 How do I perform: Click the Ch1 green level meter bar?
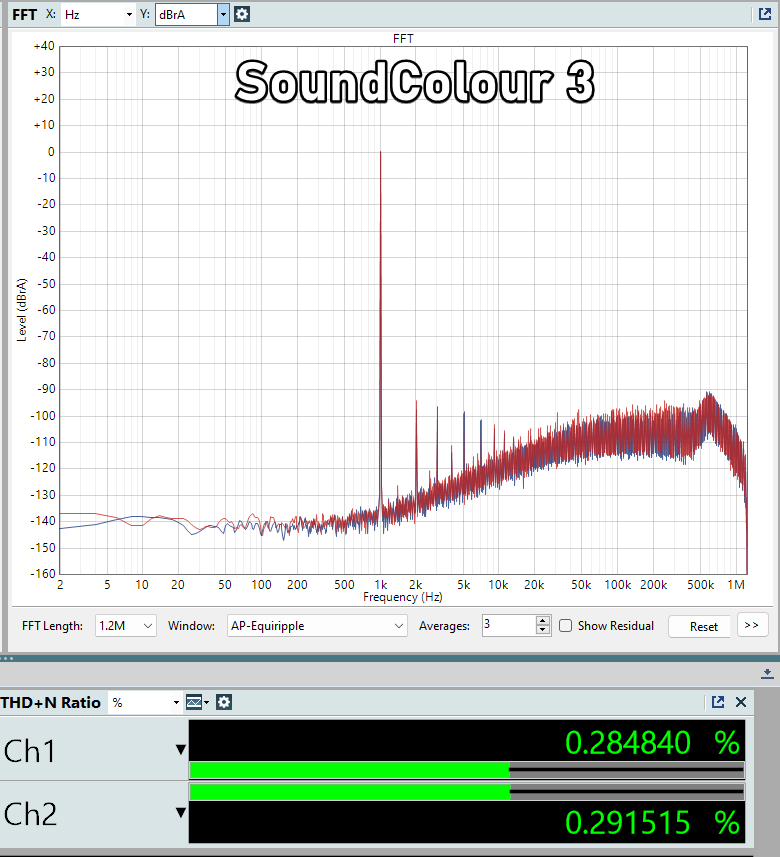click(x=349, y=770)
